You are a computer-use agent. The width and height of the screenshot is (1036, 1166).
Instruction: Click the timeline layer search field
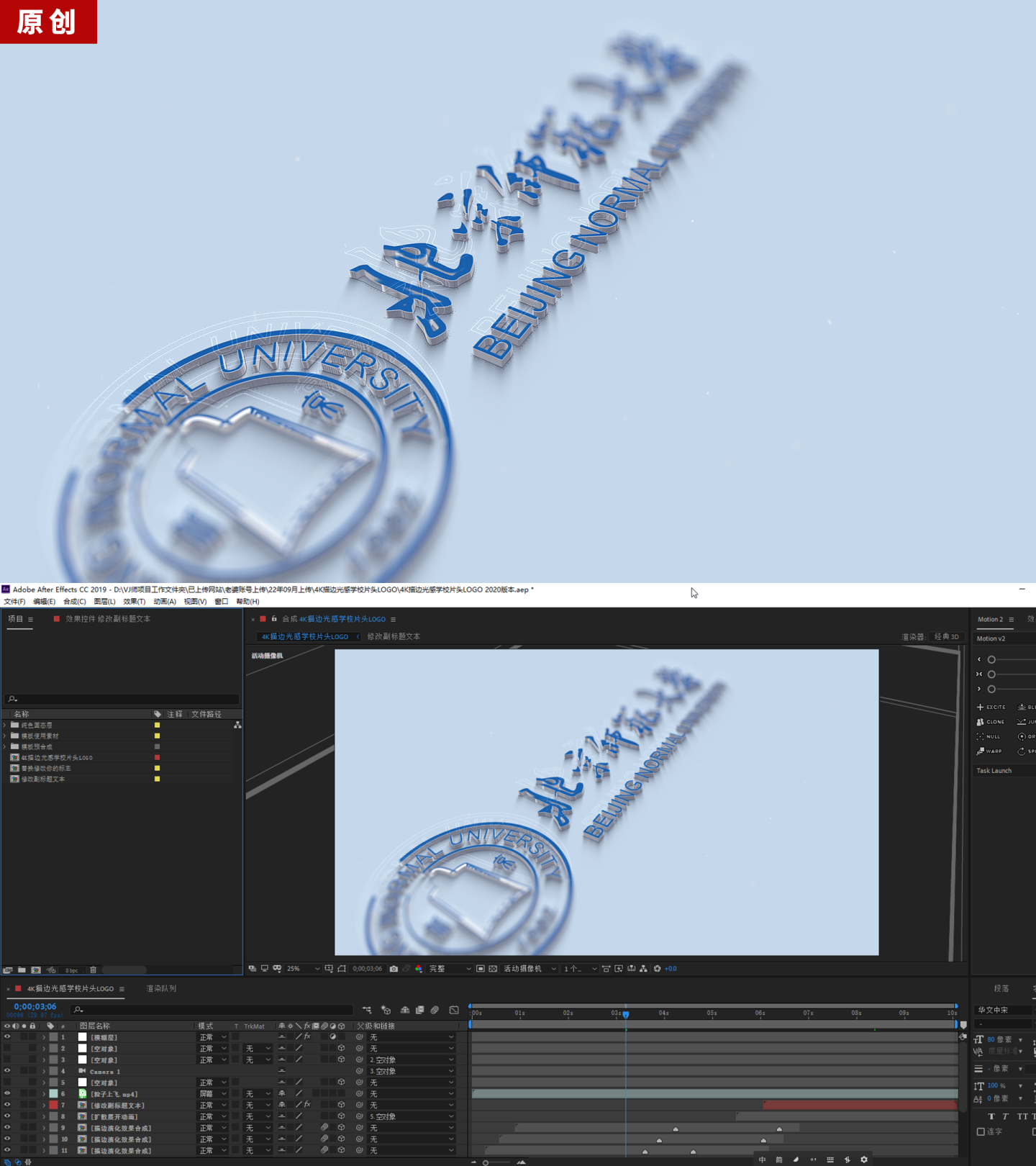click(x=212, y=1010)
